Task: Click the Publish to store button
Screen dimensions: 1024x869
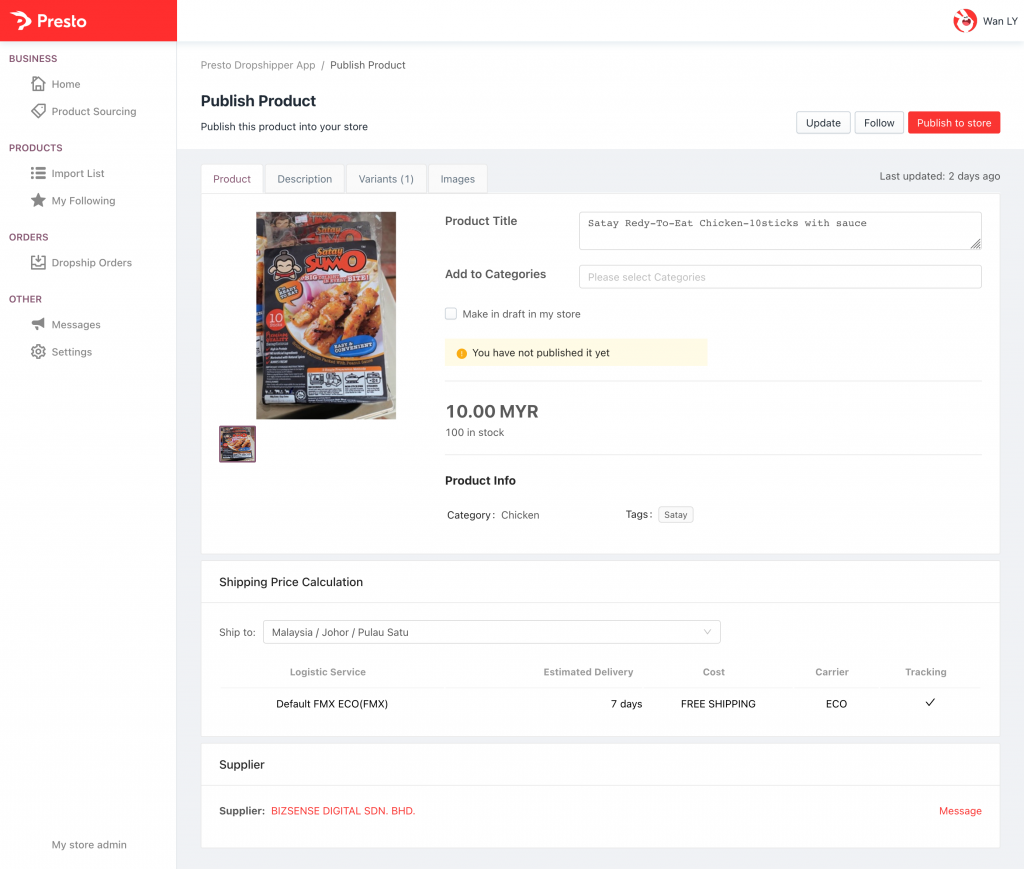Action: click(953, 122)
